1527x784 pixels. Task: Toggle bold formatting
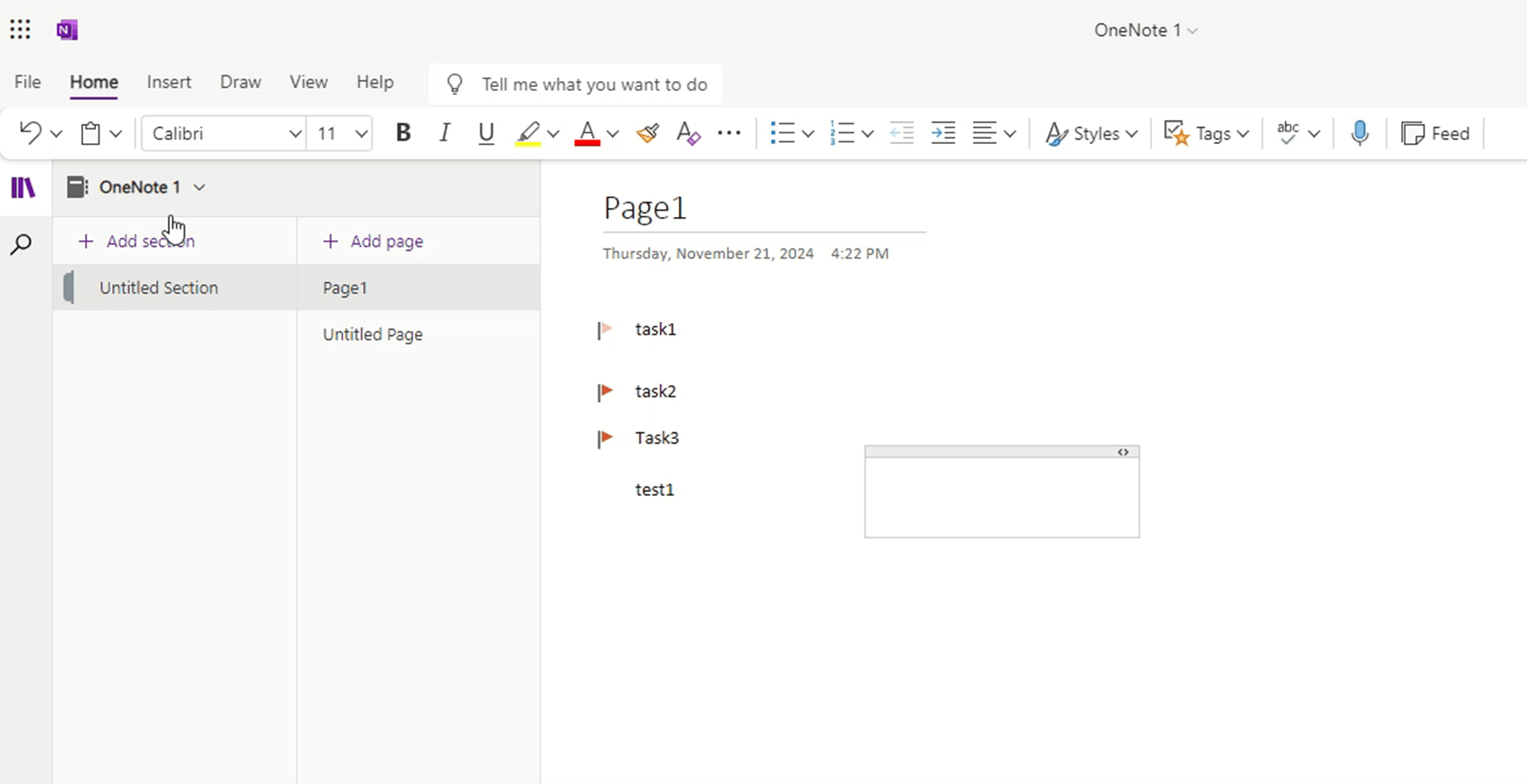pyautogui.click(x=403, y=132)
